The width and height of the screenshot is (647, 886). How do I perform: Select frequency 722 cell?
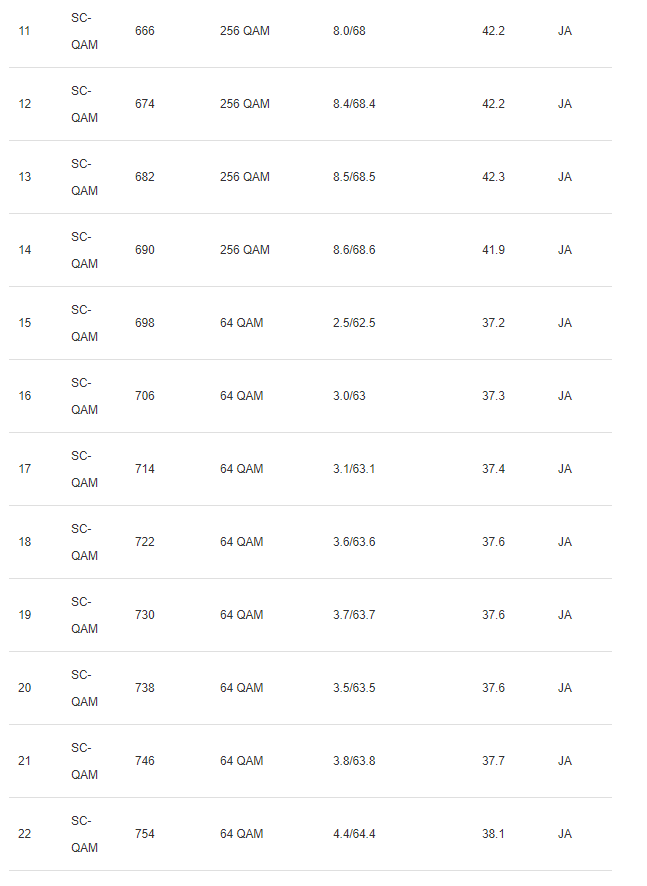pyautogui.click(x=145, y=542)
